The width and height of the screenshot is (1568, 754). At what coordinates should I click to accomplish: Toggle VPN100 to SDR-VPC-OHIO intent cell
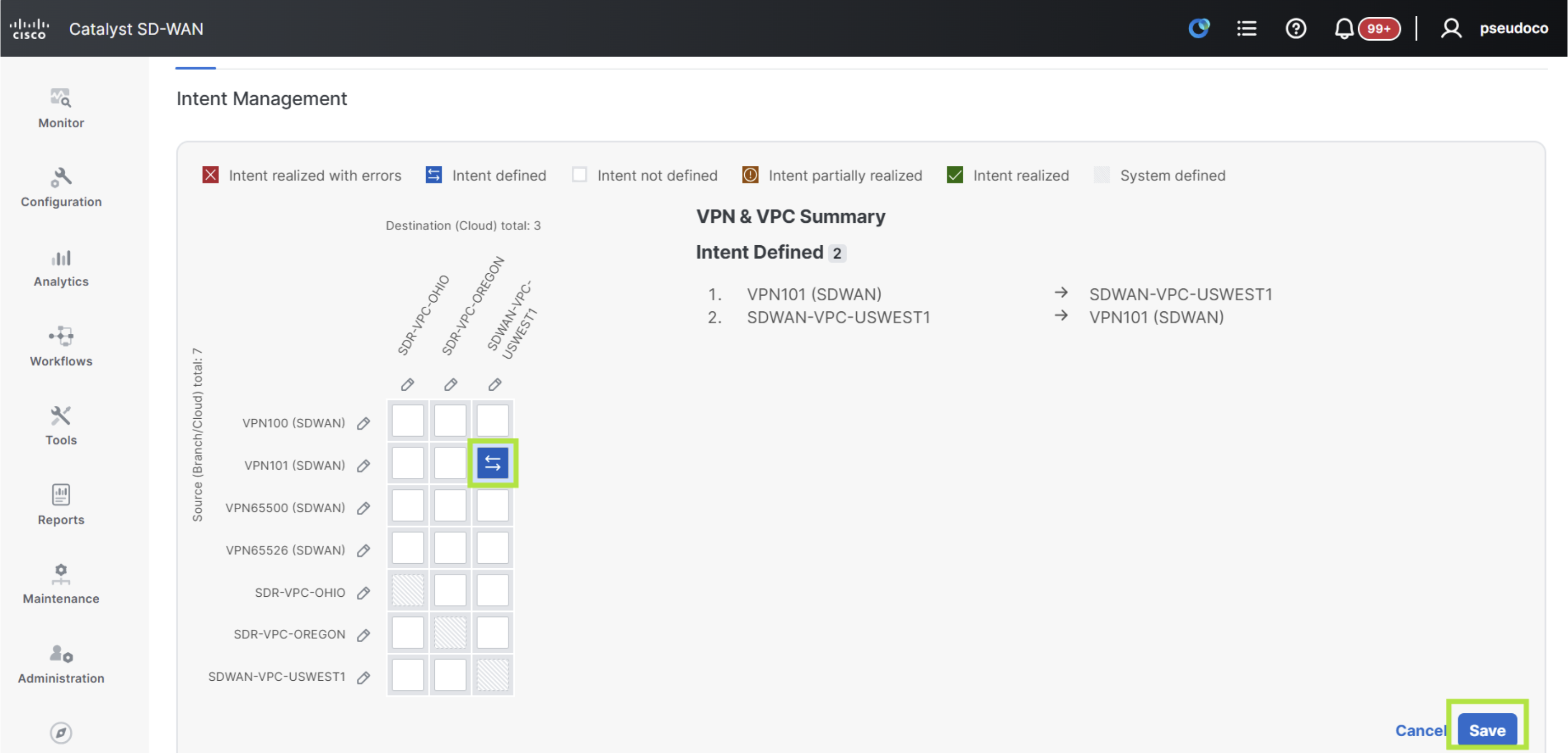click(407, 421)
